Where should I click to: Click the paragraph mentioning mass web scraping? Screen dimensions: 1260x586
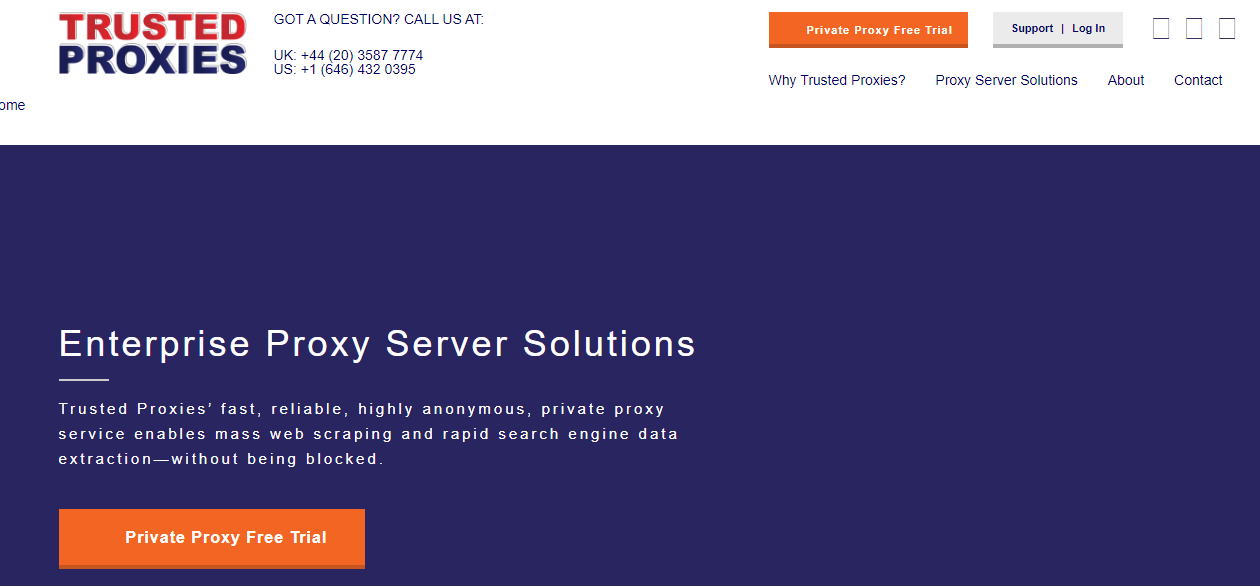(x=368, y=434)
